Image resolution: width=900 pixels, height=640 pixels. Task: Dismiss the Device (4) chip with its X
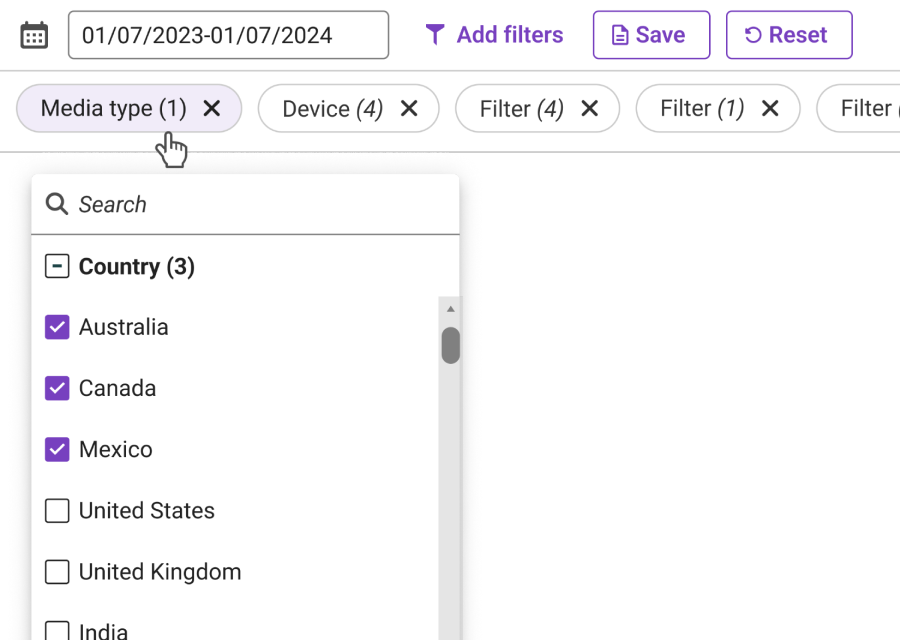(408, 108)
